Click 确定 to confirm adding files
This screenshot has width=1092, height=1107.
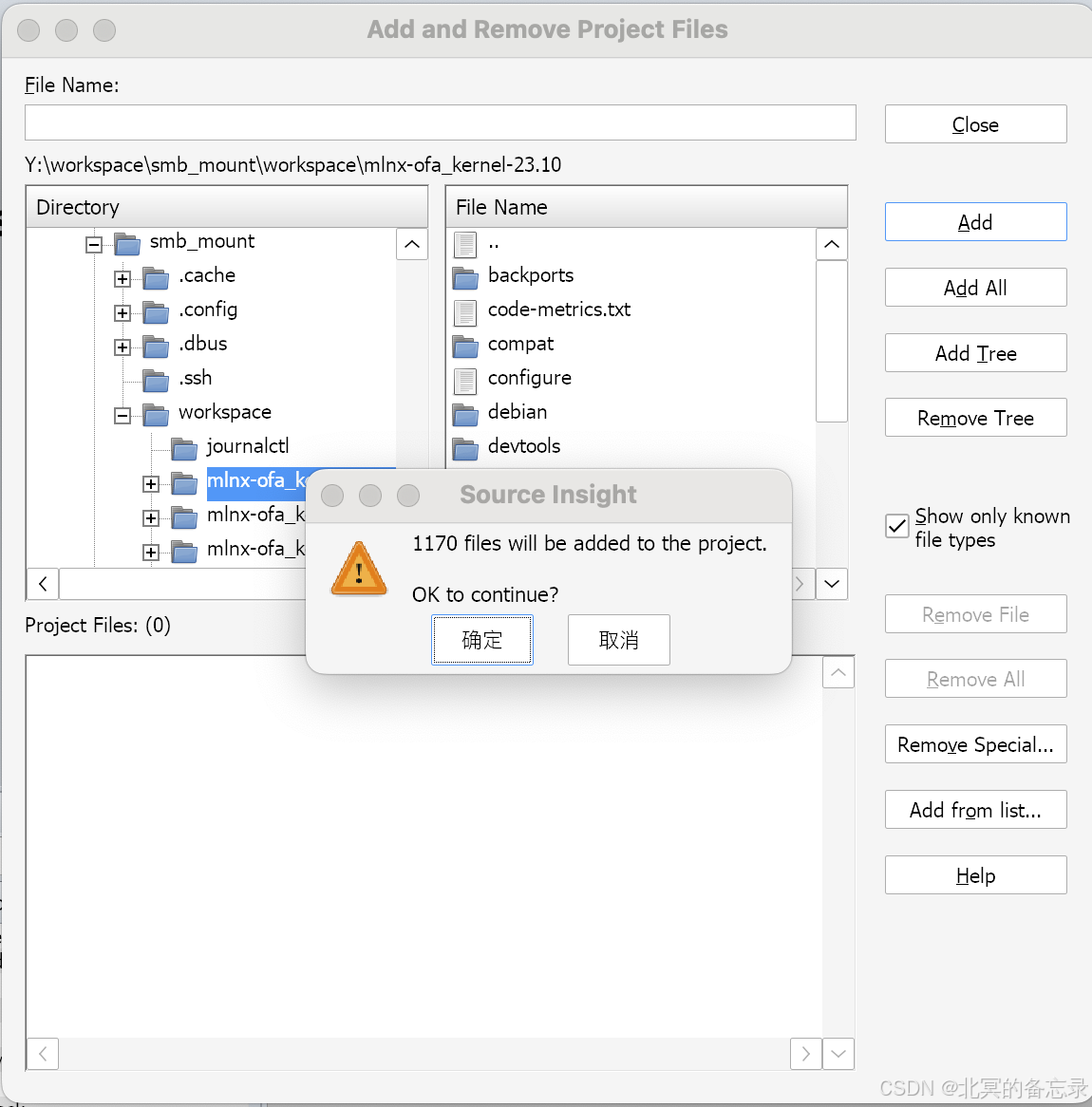[482, 640]
